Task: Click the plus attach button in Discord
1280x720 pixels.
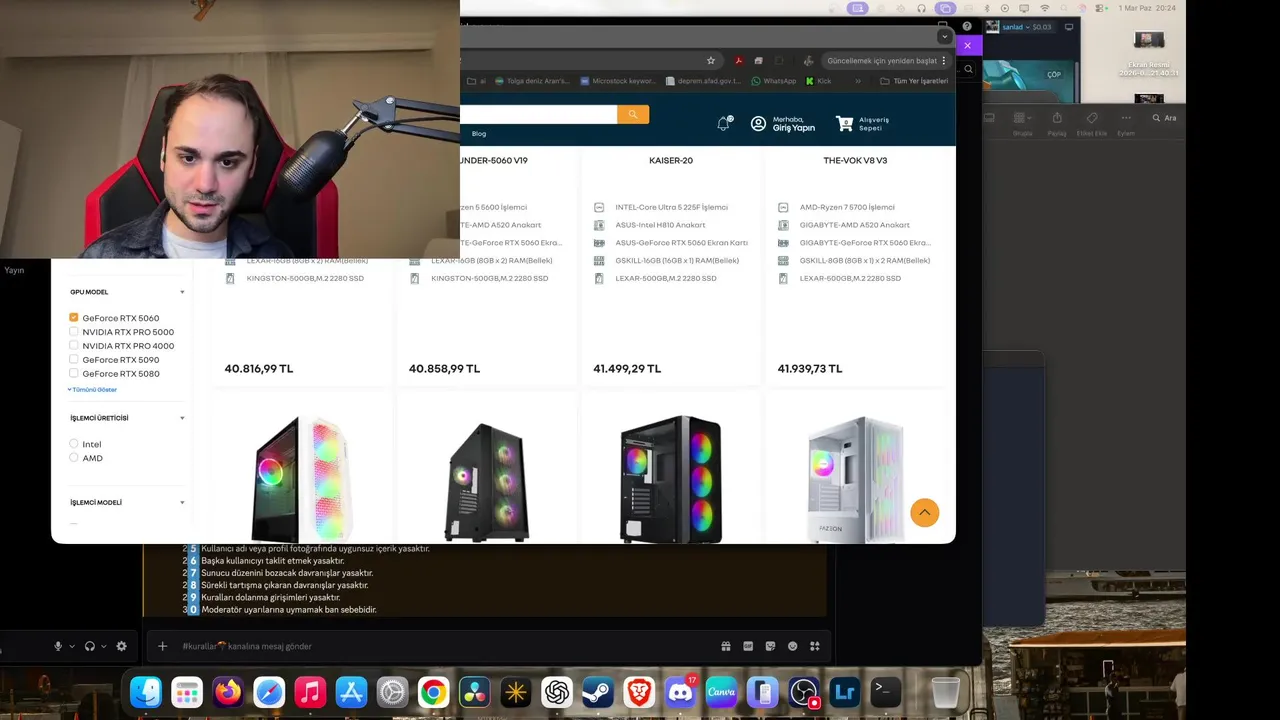Action: click(x=162, y=646)
